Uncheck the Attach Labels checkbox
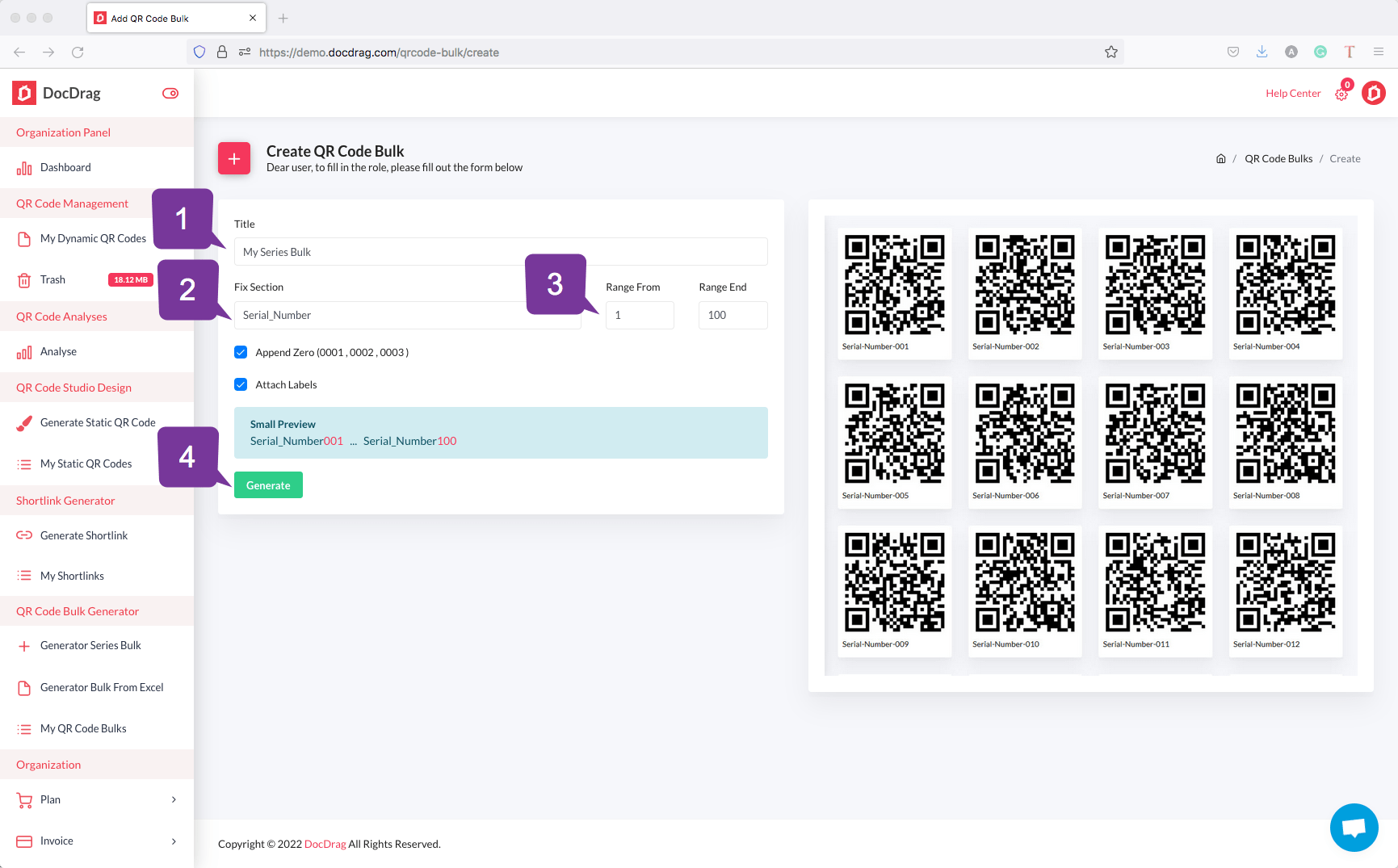 [x=241, y=384]
